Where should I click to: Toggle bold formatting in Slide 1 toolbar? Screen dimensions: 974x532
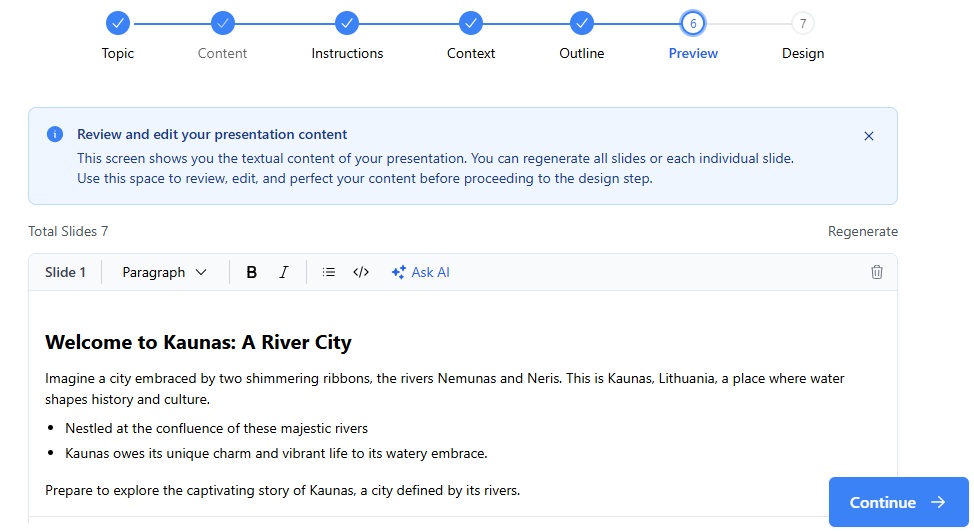point(252,272)
